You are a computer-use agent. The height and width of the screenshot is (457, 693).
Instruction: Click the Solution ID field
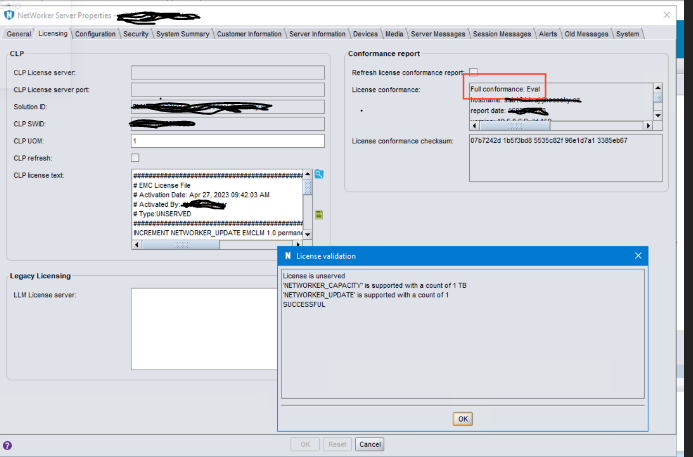click(228, 107)
